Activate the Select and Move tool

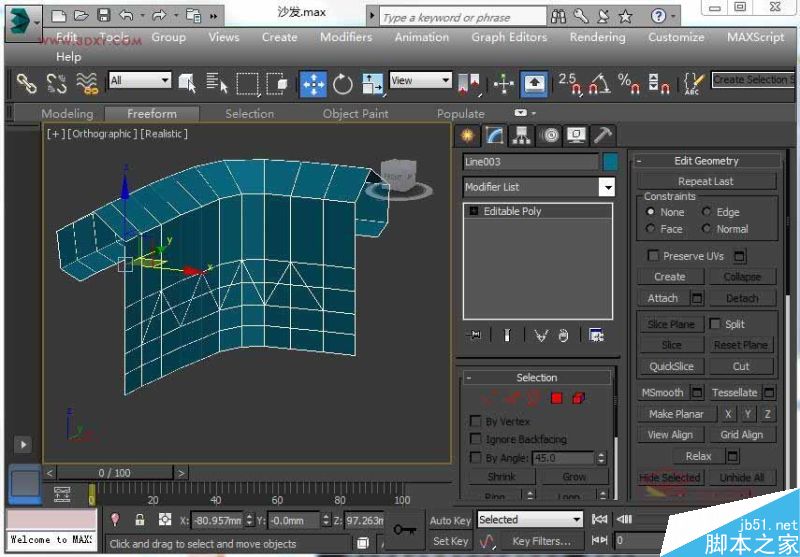click(x=313, y=84)
